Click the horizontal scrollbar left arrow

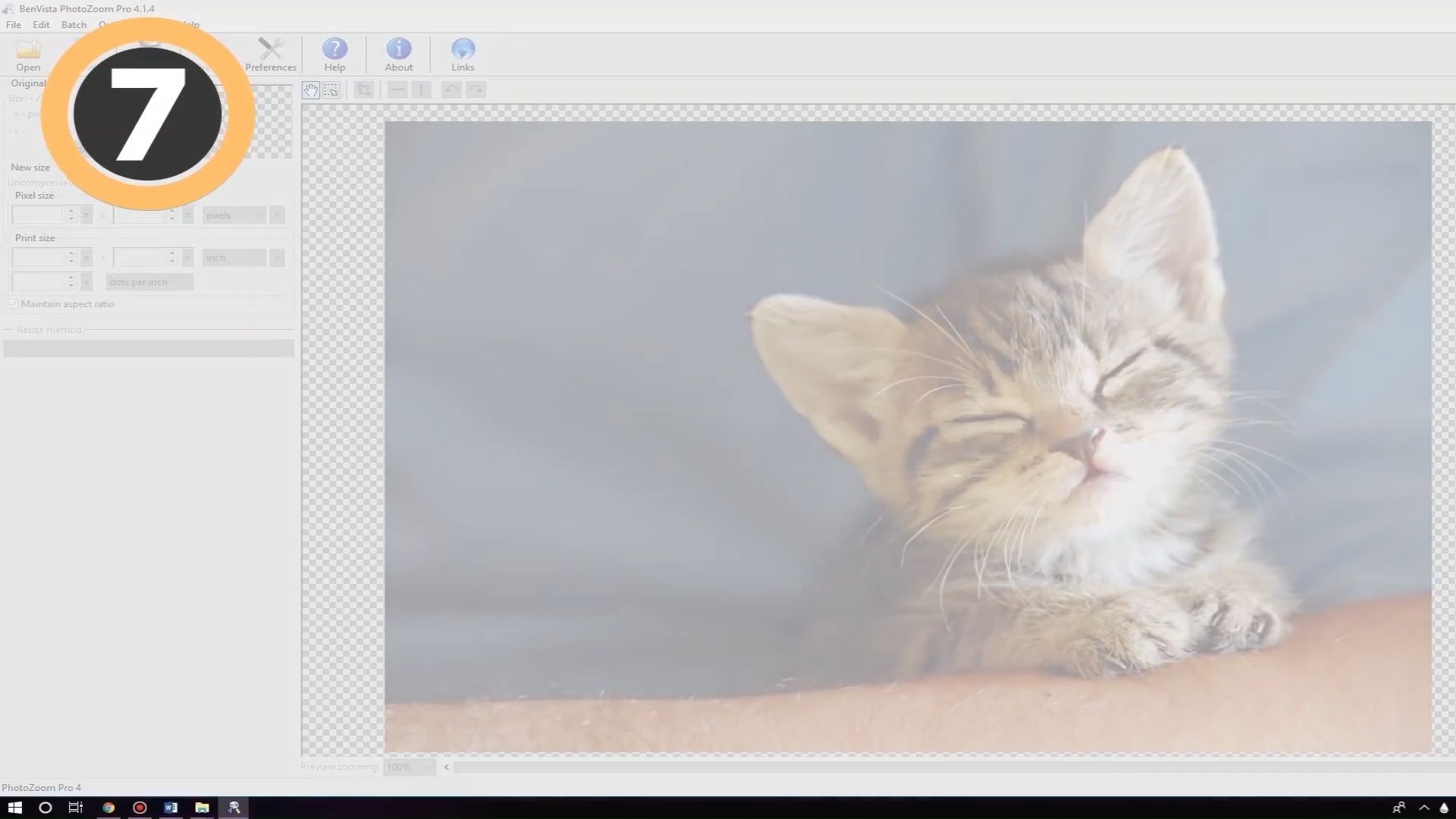click(x=447, y=767)
